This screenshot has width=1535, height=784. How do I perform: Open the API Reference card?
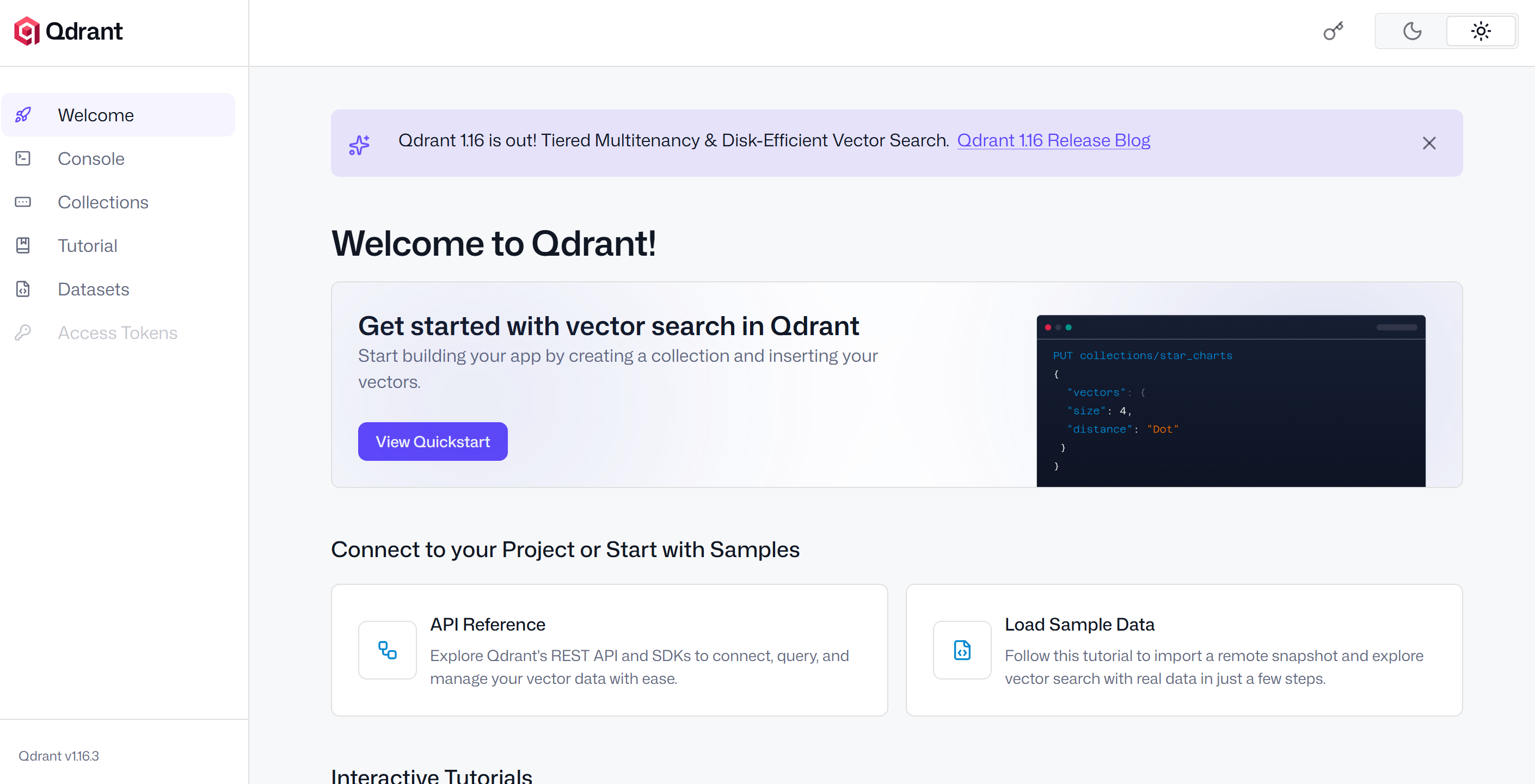pyautogui.click(x=609, y=650)
